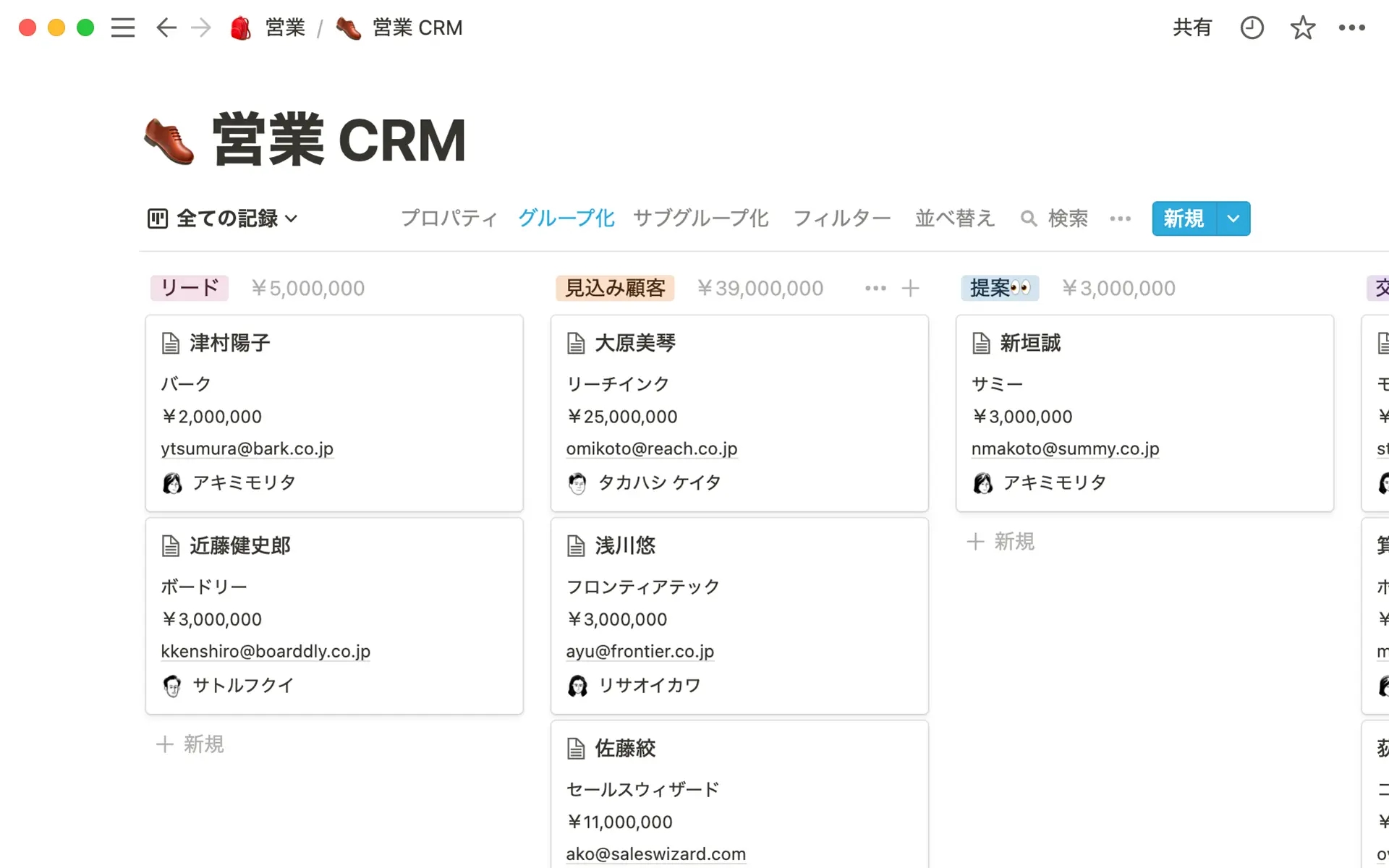This screenshot has width=1389, height=868.
Task: Click the red backpack 営業 breadcrumb icon
Action: (239, 27)
